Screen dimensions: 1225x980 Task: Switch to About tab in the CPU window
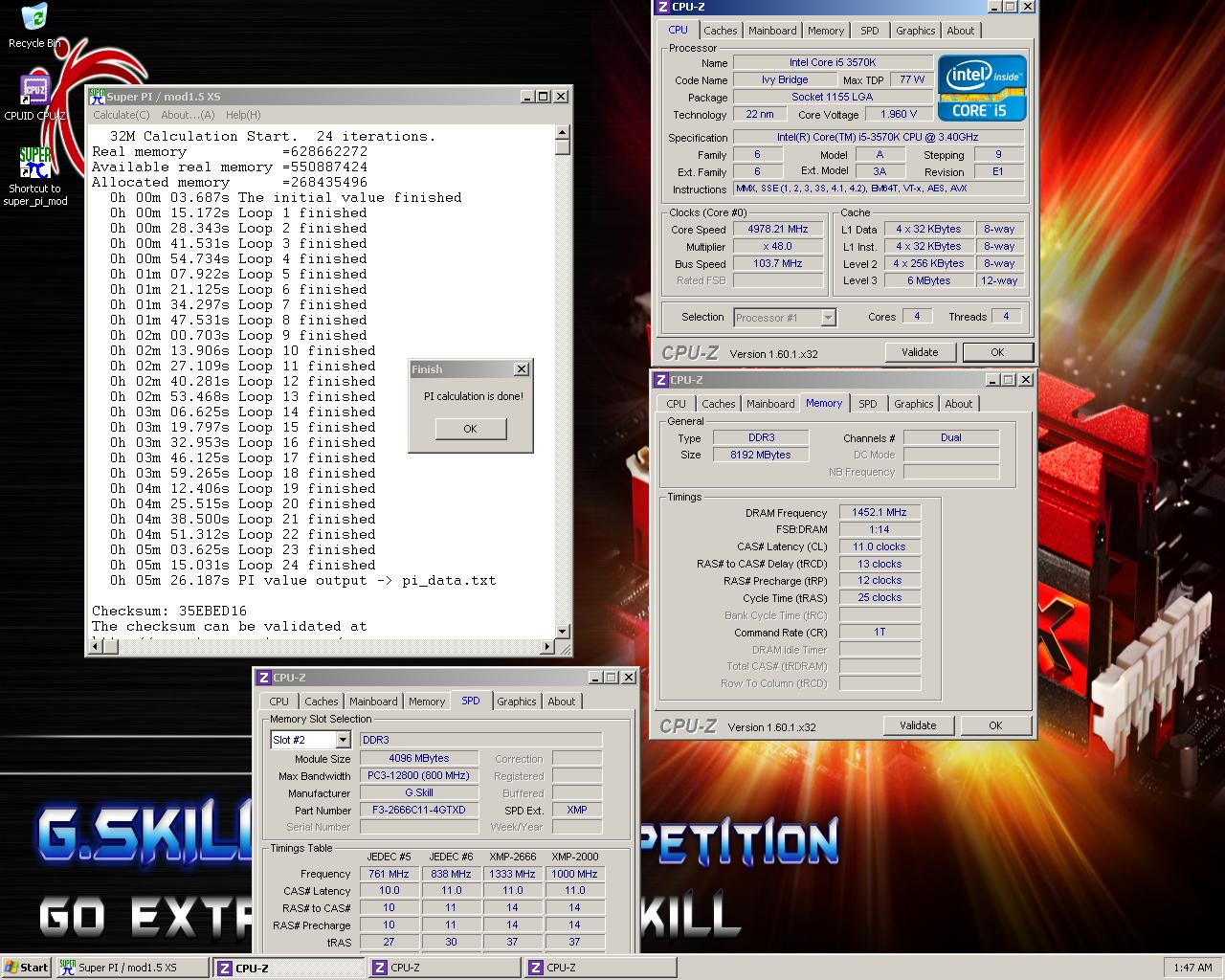coord(961,31)
